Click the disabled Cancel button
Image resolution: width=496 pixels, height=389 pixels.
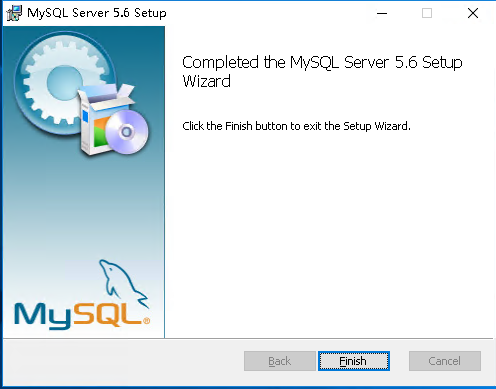point(445,361)
